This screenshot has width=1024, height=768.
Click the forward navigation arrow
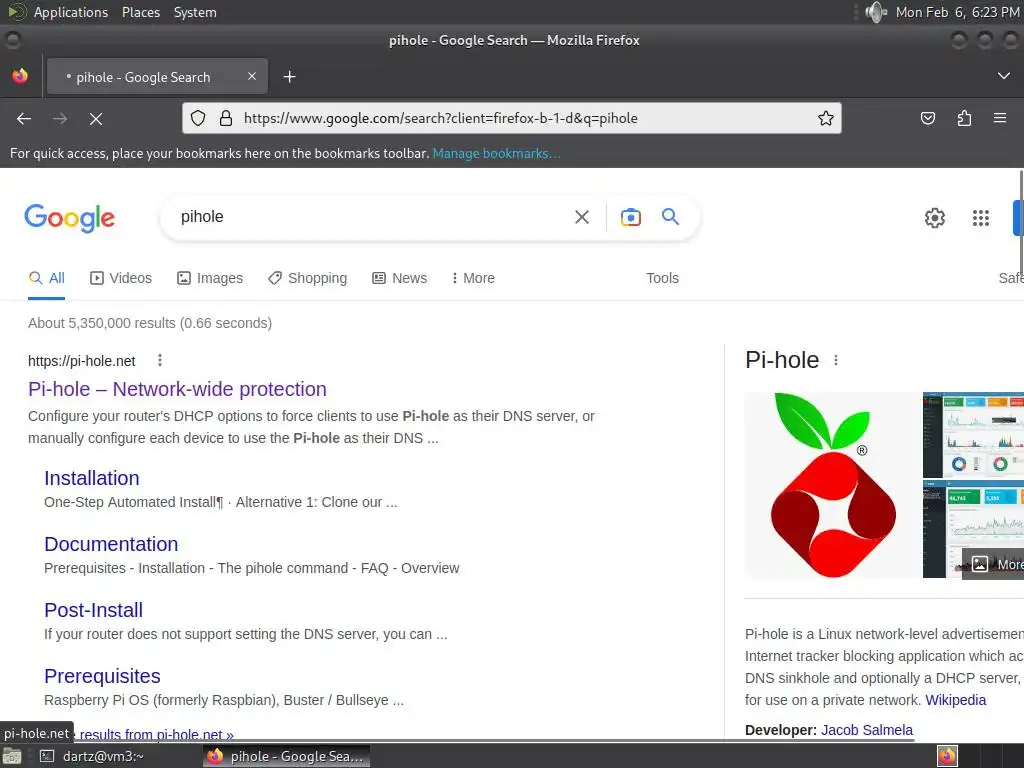click(59, 118)
